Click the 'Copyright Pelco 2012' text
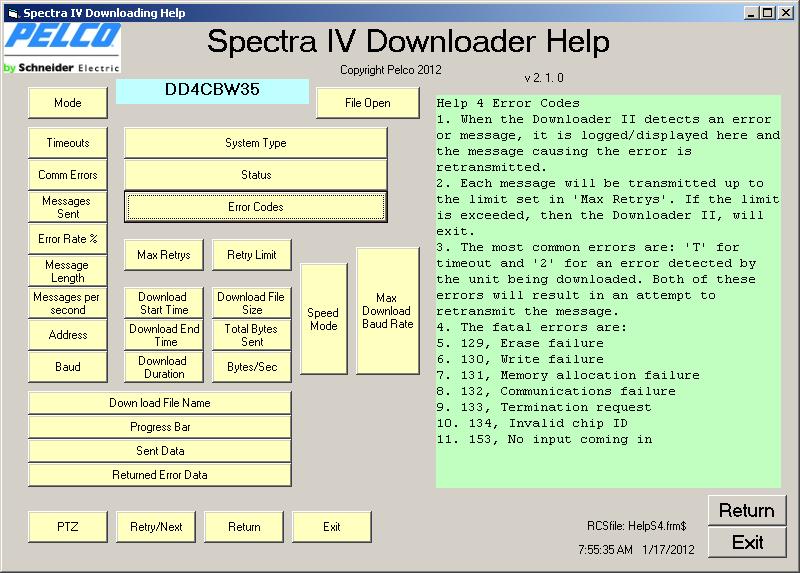Image resolution: width=800 pixels, height=573 pixels. (391, 70)
